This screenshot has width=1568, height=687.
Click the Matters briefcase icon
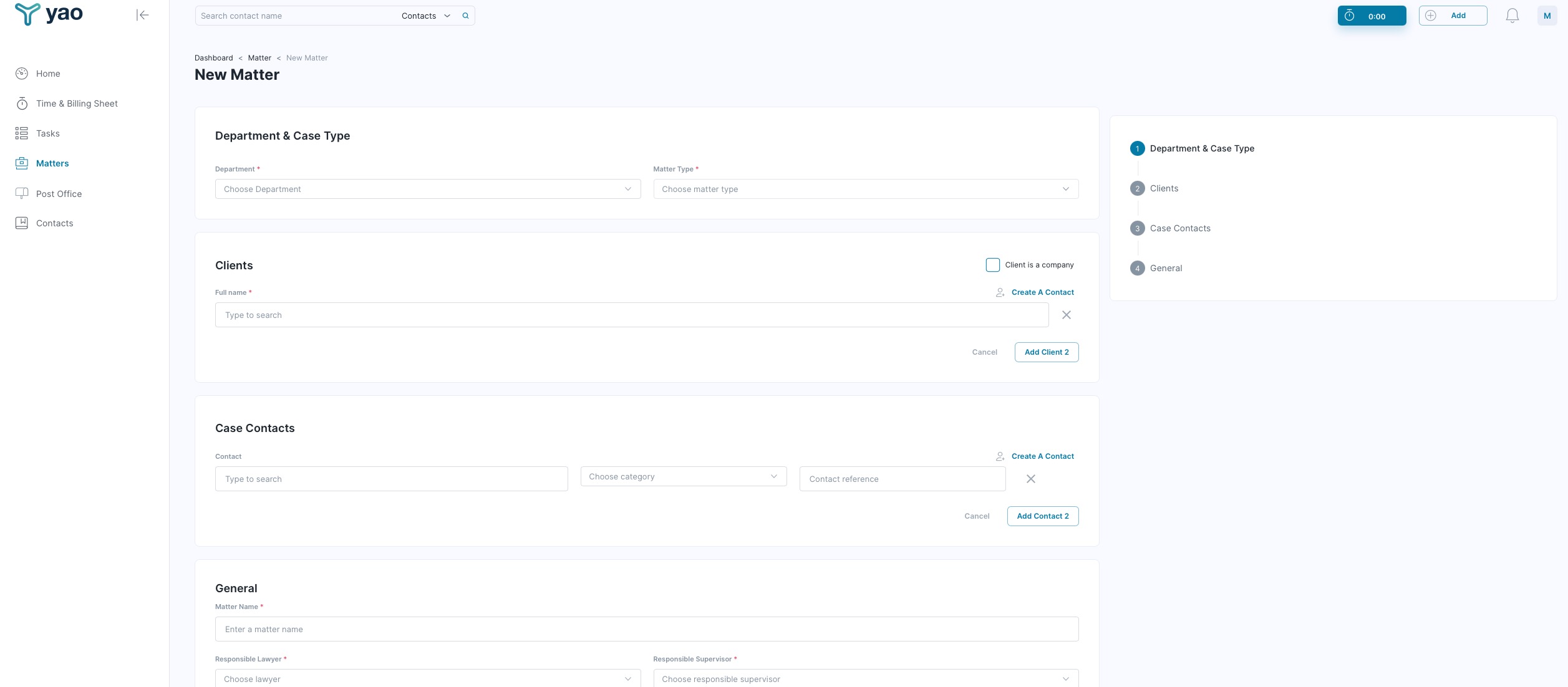(x=22, y=163)
